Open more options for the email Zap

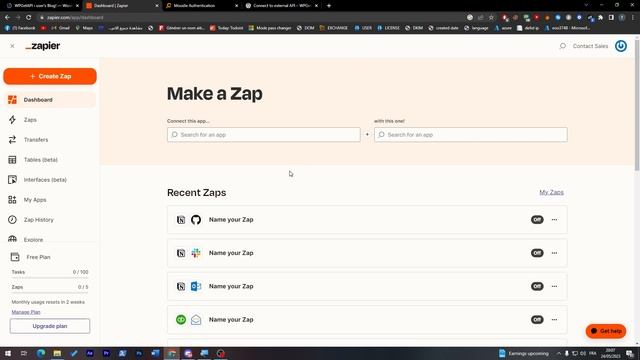[x=554, y=320]
